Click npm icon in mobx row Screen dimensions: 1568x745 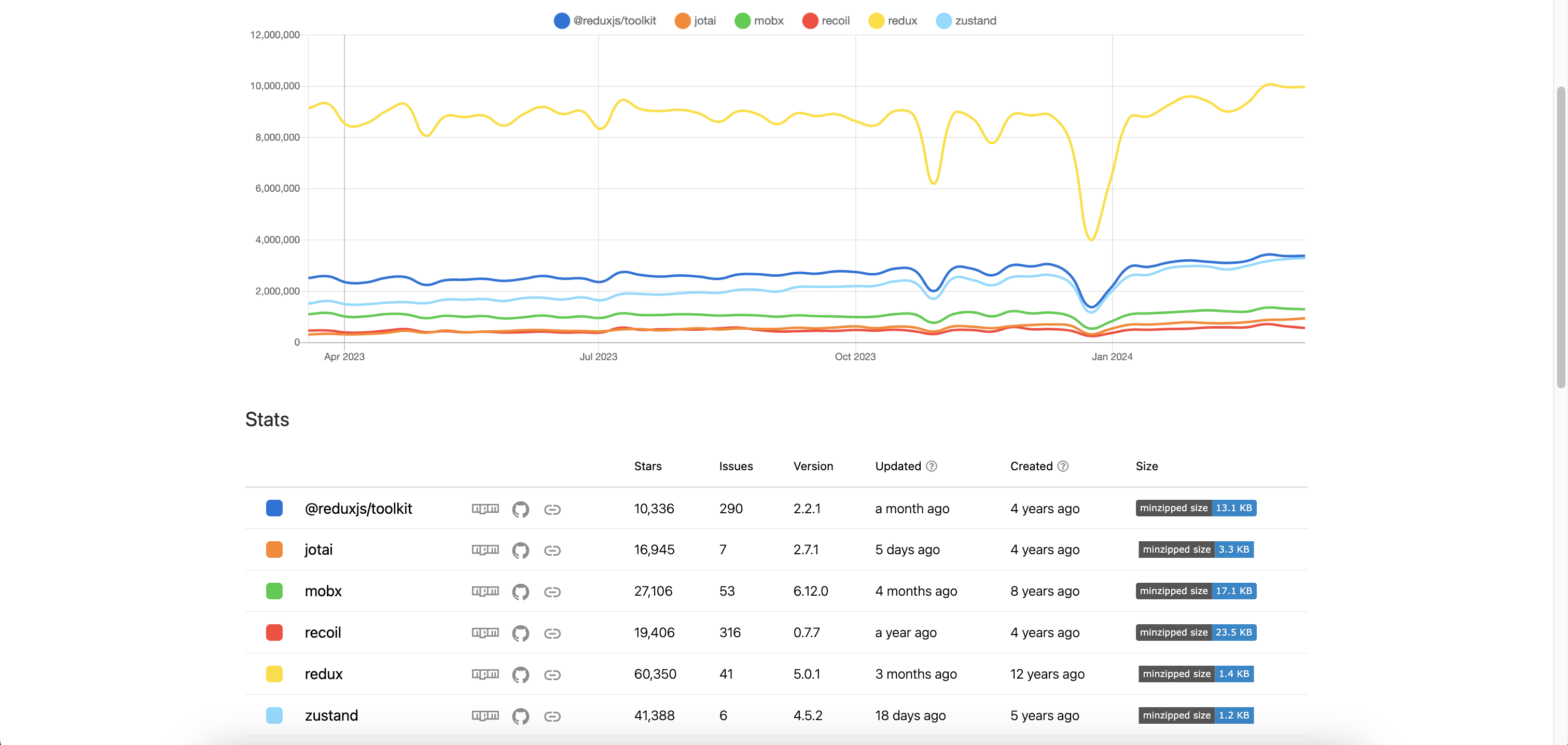pyautogui.click(x=485, y=591)
